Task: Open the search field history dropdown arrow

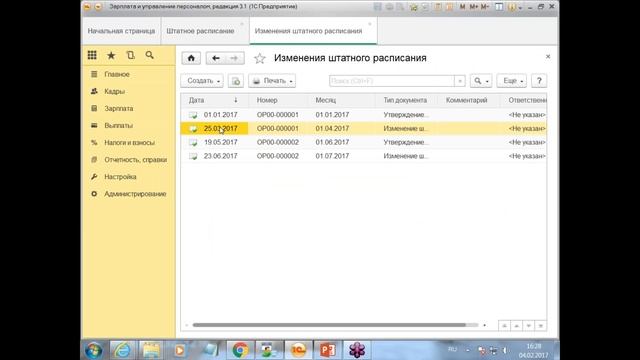Action: point(460,81)
